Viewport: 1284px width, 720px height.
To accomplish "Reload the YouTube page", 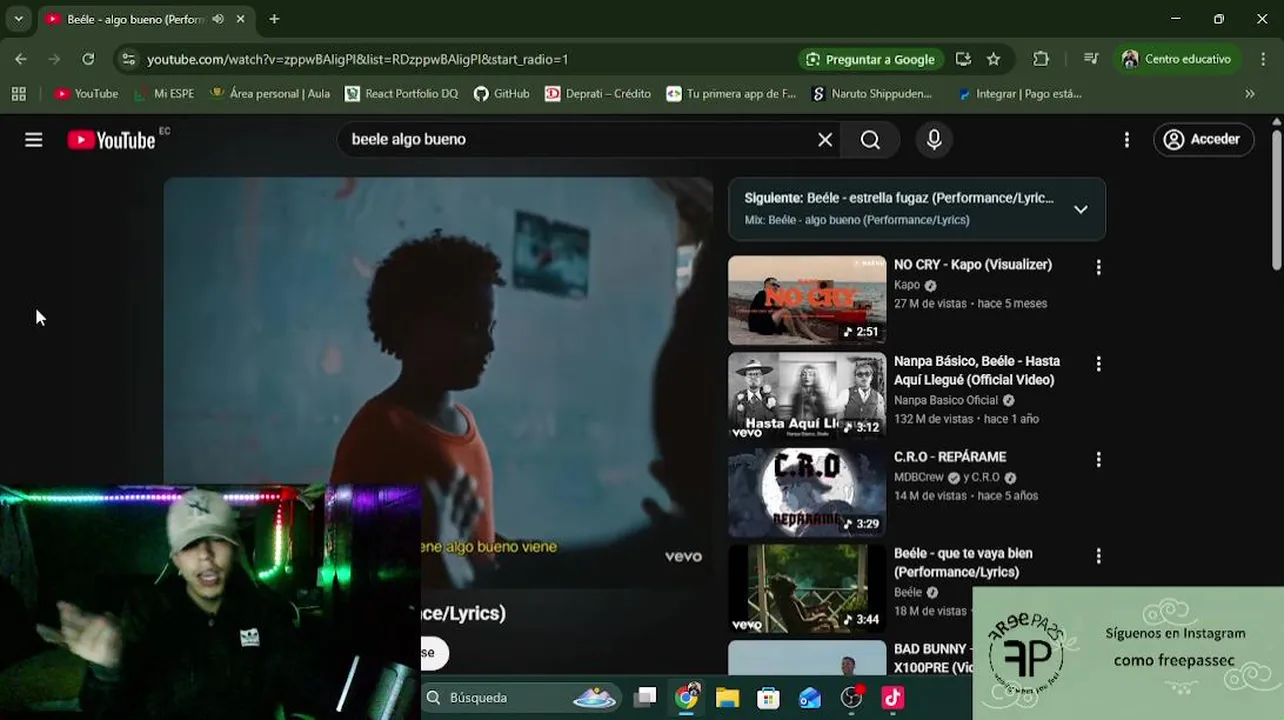I will coord(88,59).
